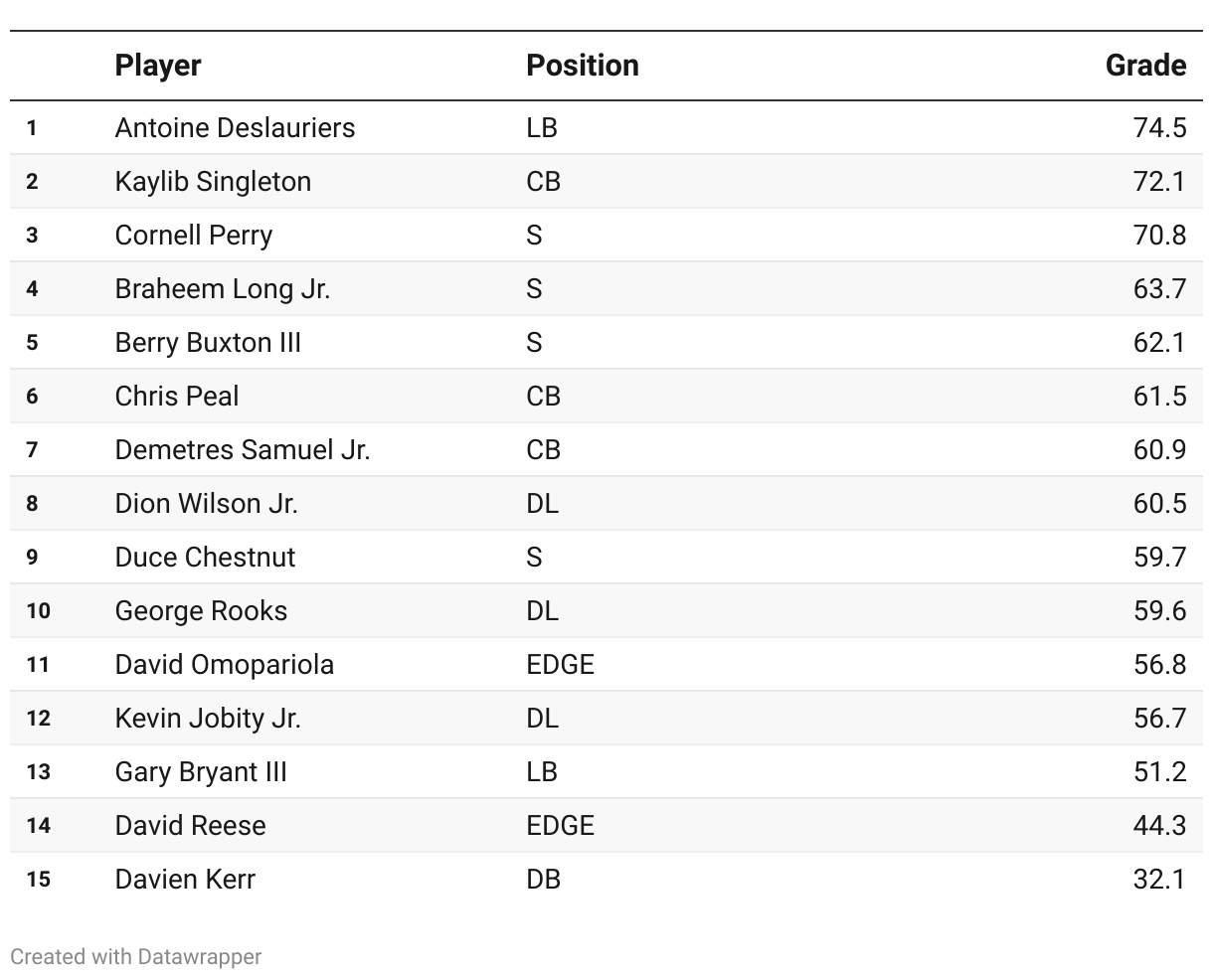The image size is (1213, 980).
Task: Select Cornell Perry in the table
Action: [194, 235]
